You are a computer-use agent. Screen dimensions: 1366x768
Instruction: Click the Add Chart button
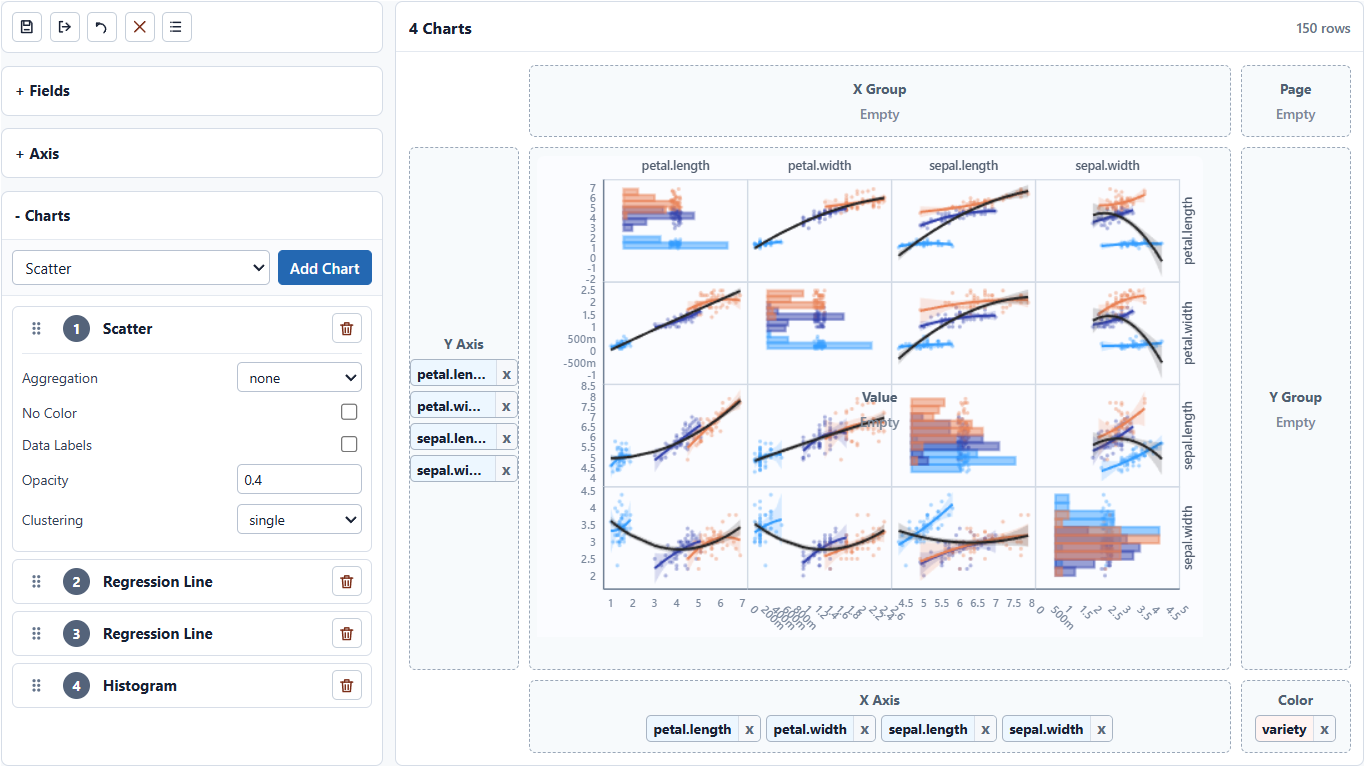tap(325, 268)
